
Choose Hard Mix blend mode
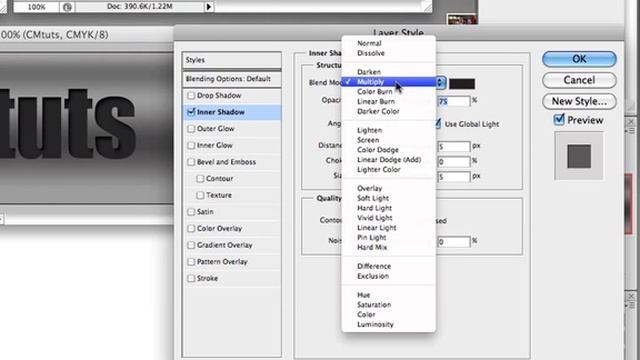pyautogui.click(x=389, y=247)
